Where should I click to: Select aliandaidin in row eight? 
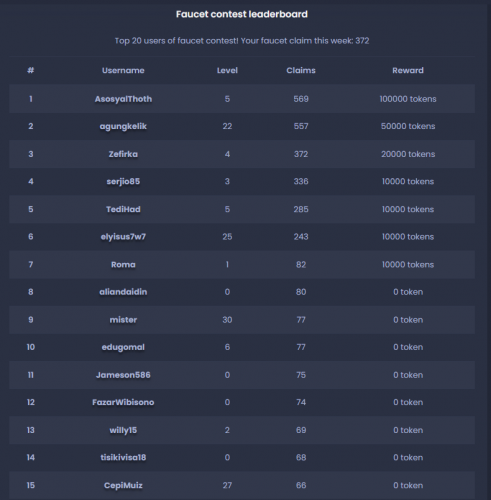[123, 292]
